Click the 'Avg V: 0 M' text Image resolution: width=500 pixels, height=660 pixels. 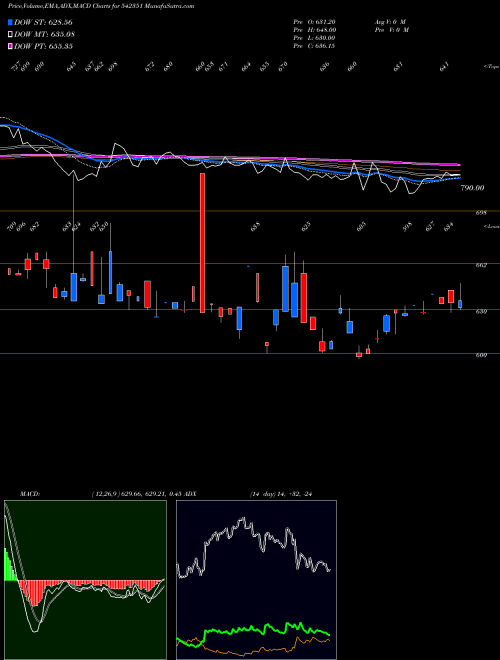[x=391, y=22]
